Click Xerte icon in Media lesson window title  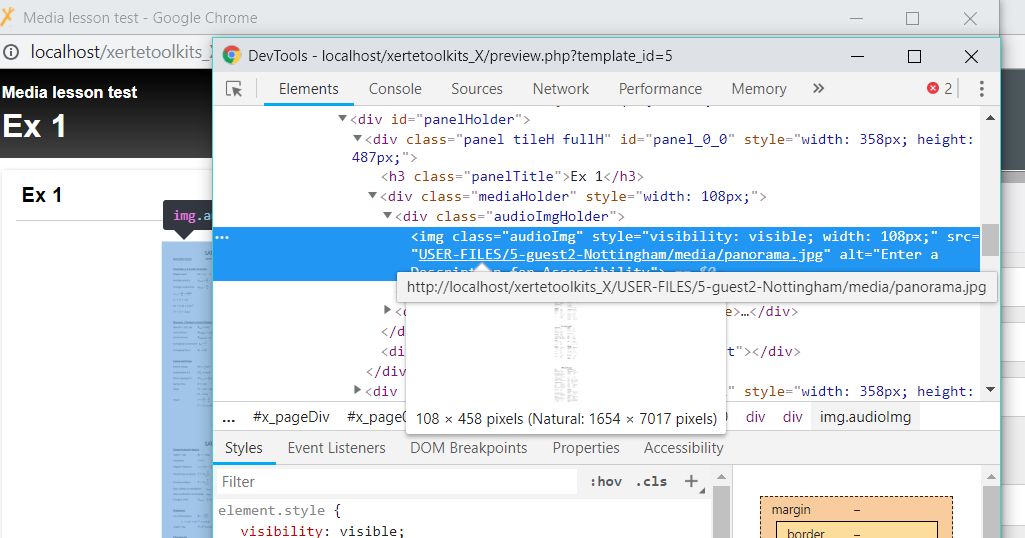click(x=7, y=17)
